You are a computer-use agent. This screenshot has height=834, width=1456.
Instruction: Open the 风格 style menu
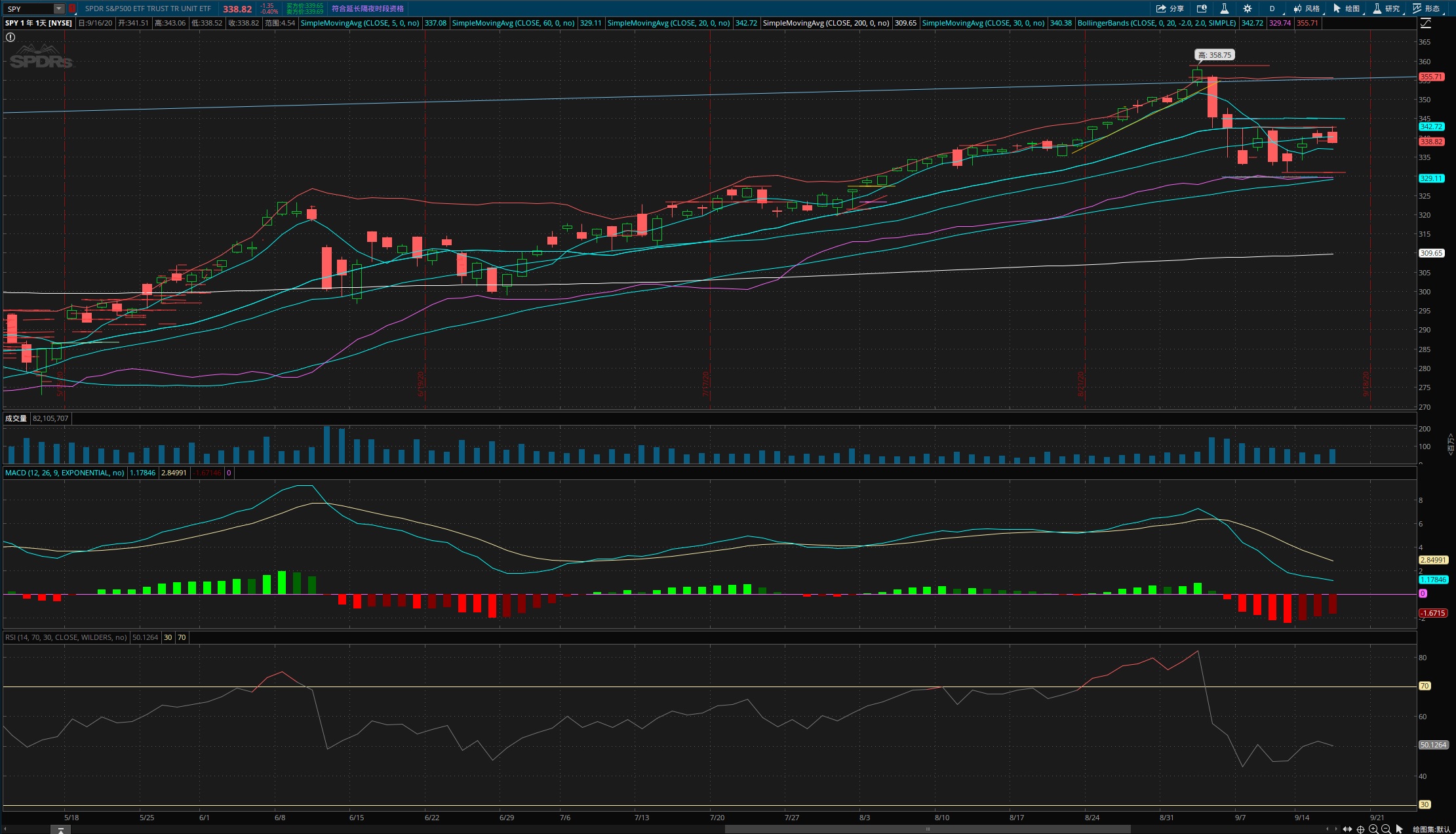1307,9
